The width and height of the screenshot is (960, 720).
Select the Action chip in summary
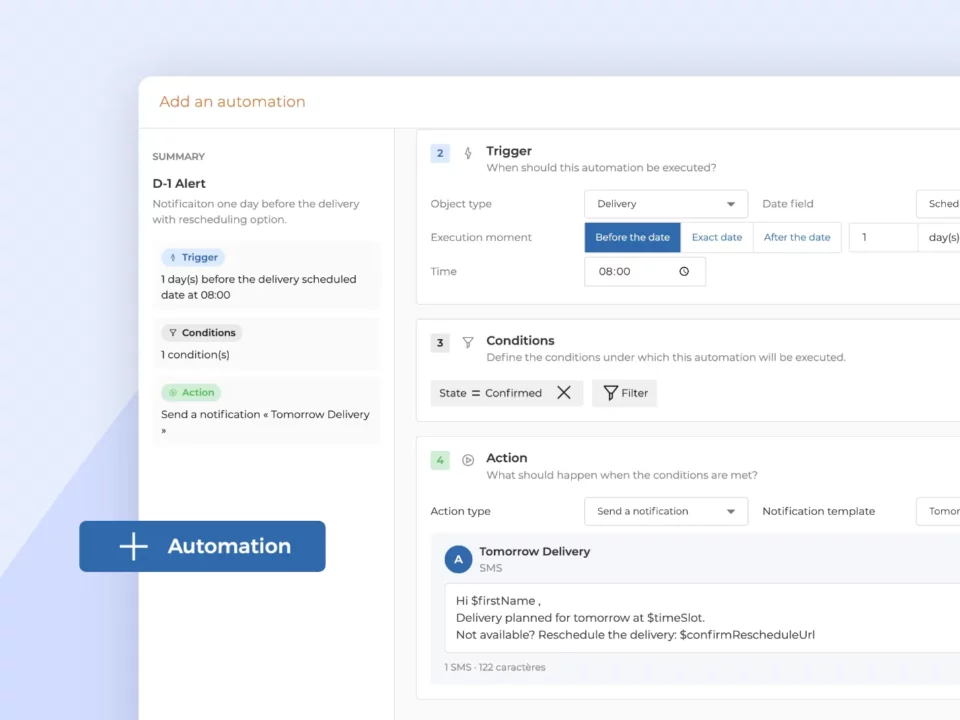click(x=191, y=392)
